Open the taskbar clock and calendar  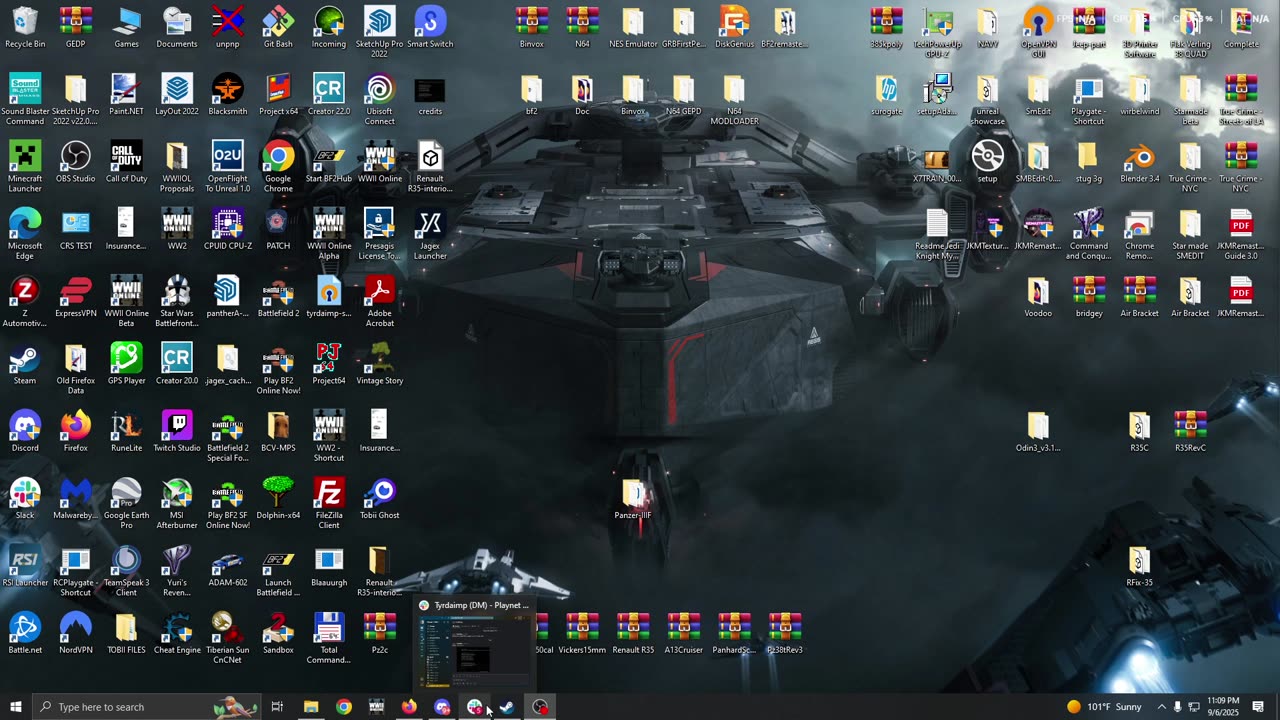[x=1223, y=707]
